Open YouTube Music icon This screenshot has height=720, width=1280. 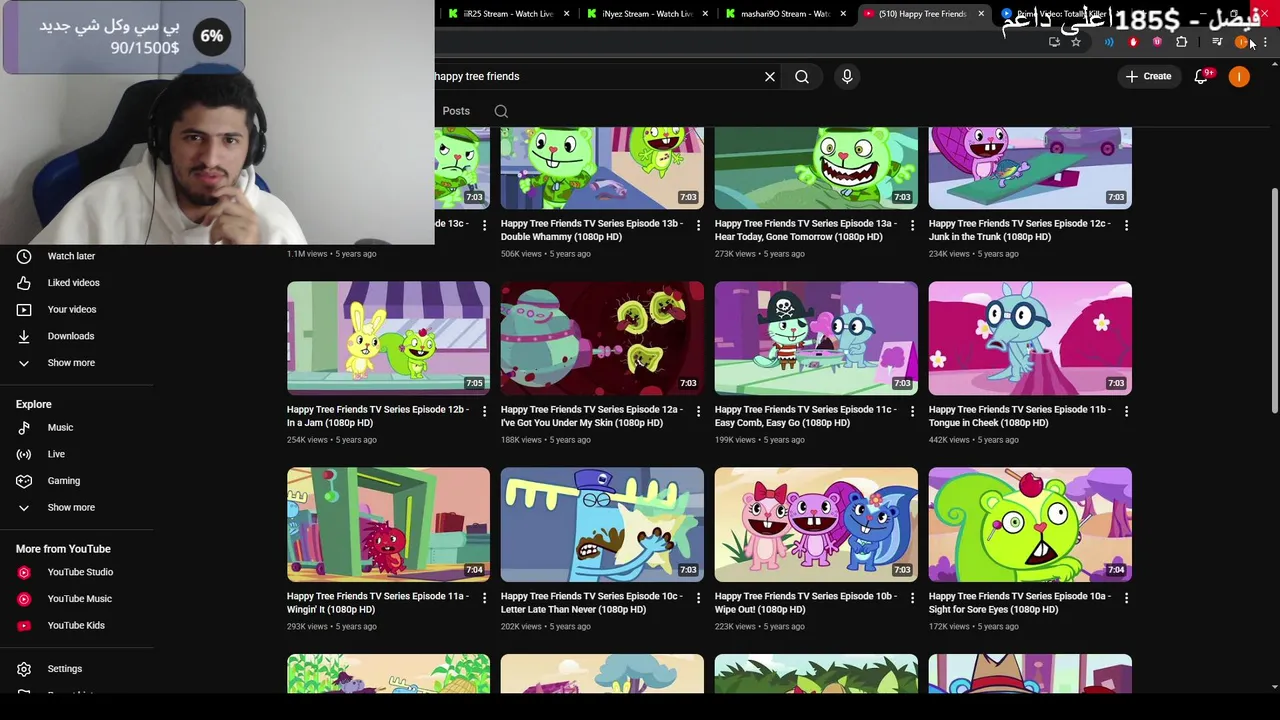(24, 599)
